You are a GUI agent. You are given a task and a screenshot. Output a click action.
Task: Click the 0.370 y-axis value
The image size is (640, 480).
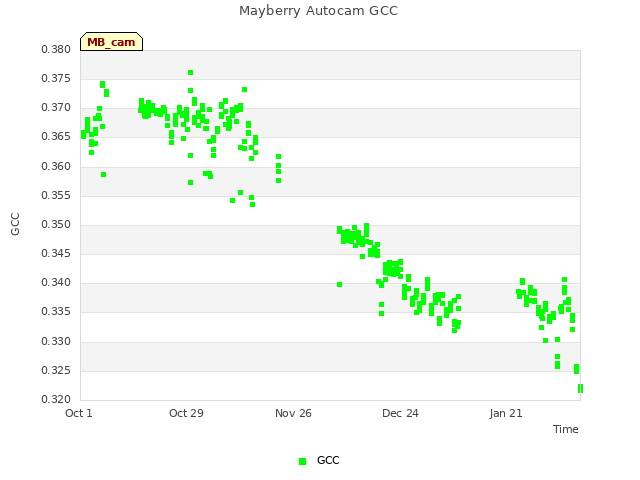pos(56,108)
